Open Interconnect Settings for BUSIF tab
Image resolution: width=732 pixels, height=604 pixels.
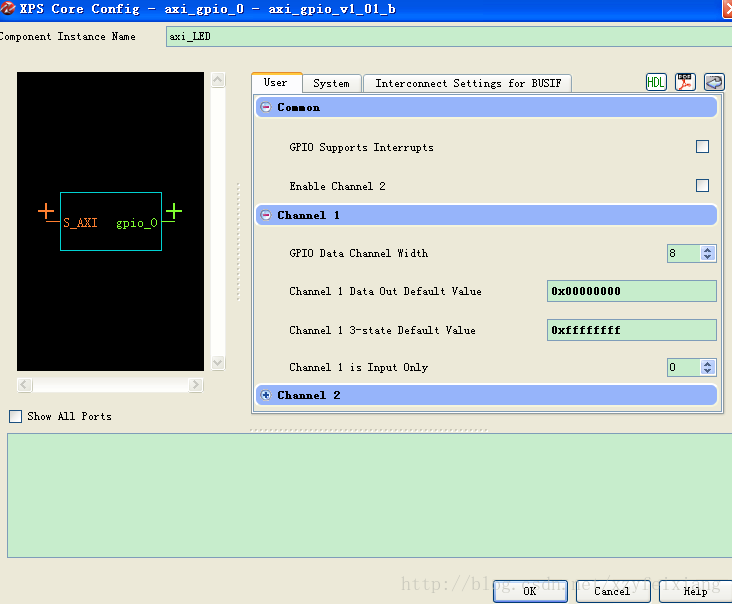click(468, 84)
